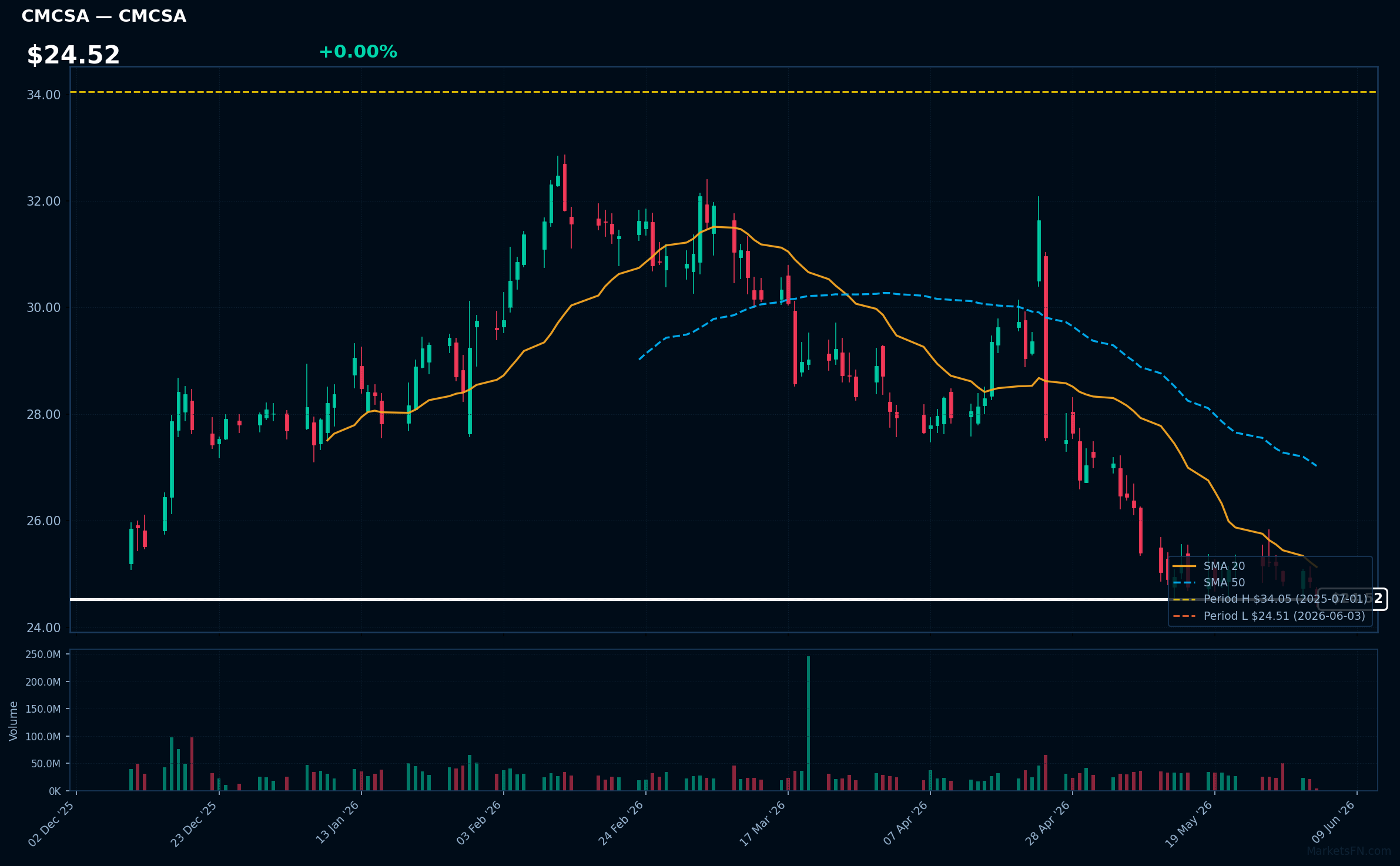Click the 150.0M volume axis label
This screenshot has height=866, width=1400.
click(x=43, y=709)
